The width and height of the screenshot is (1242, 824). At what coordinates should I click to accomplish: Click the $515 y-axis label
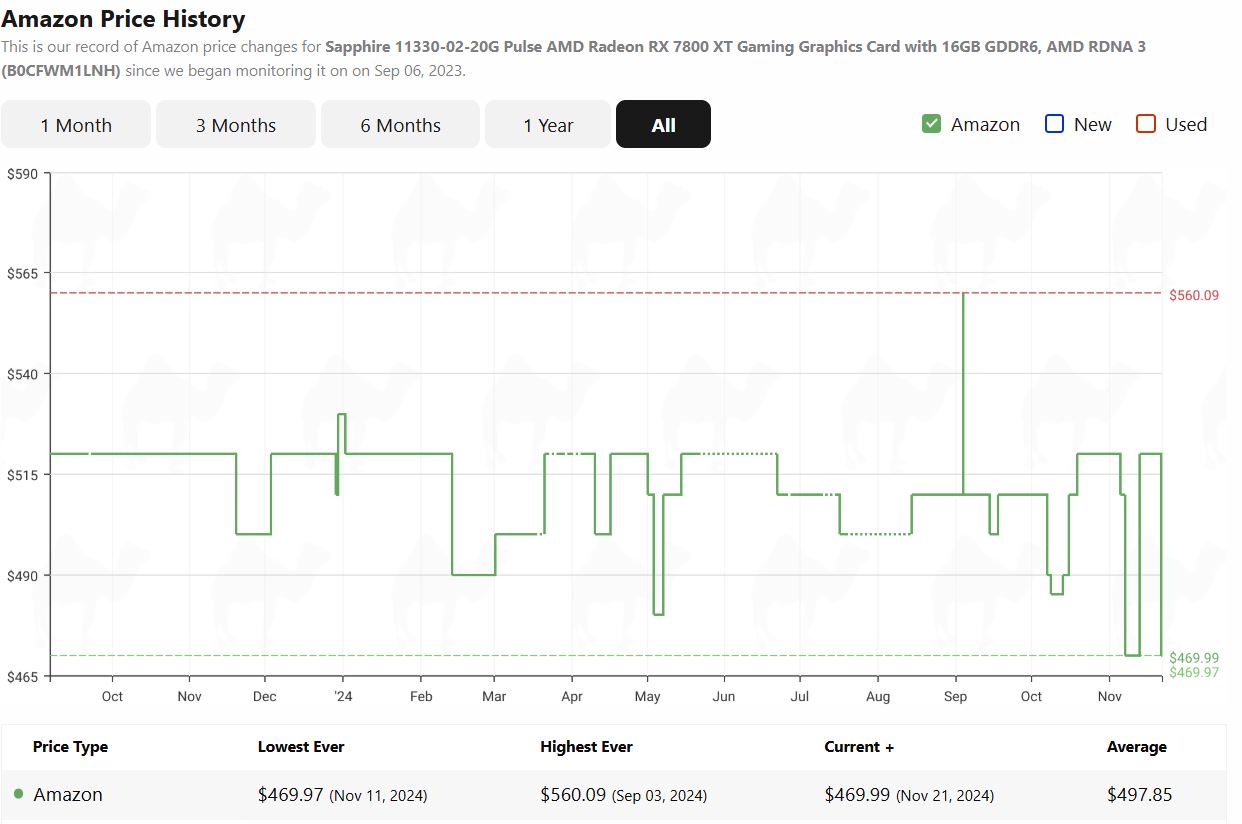[x=22, y=474]
